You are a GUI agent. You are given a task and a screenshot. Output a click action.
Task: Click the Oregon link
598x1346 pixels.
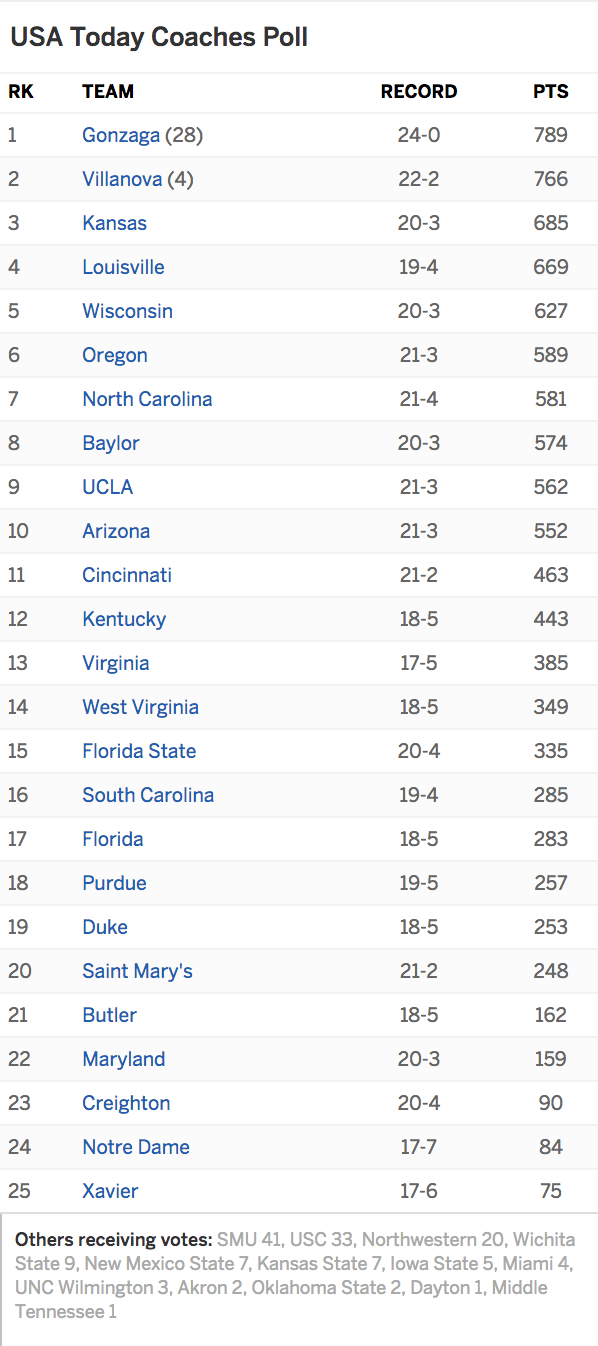(x=115, y=355)
